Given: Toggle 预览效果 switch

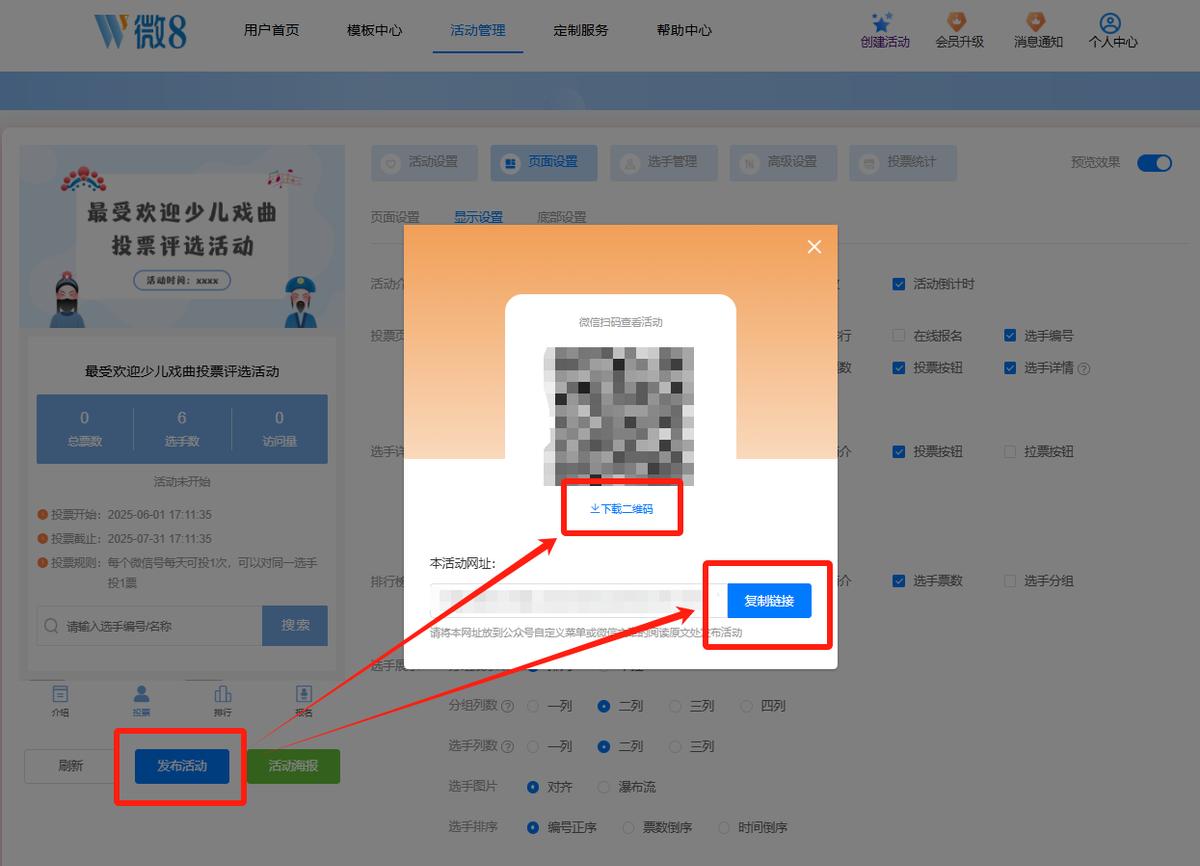Looking at the screenshot, I should click(x=1154, y=163).
